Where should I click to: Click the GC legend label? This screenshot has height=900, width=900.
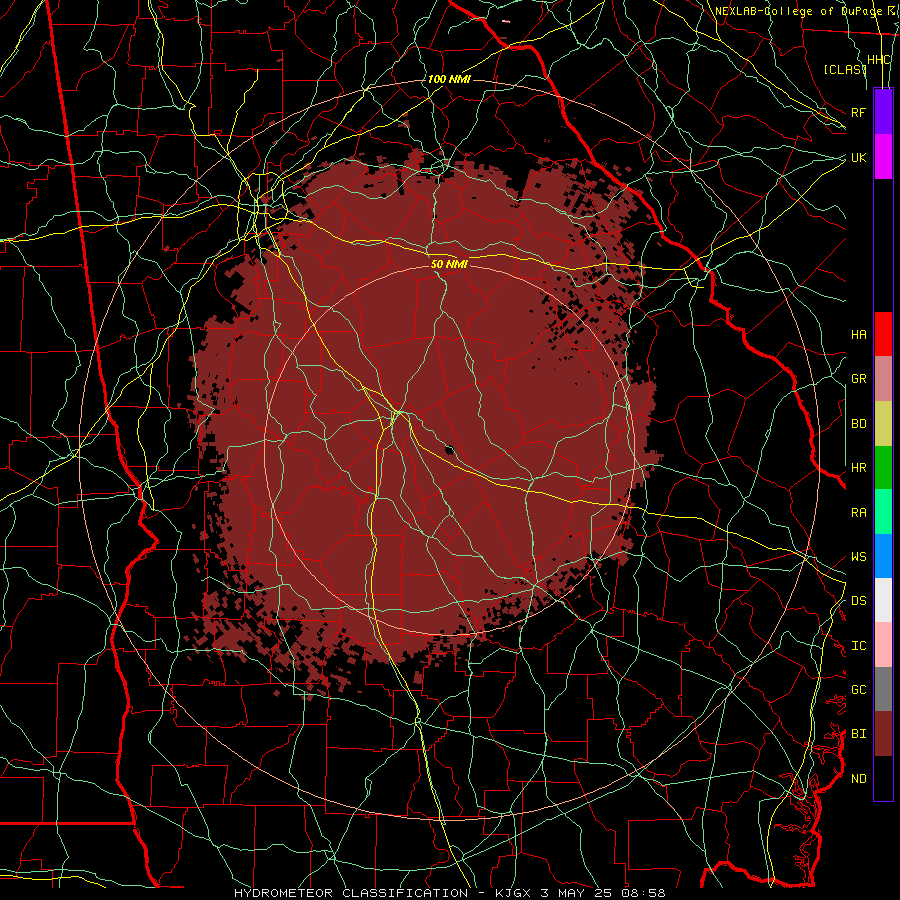[x=858, y=690]
